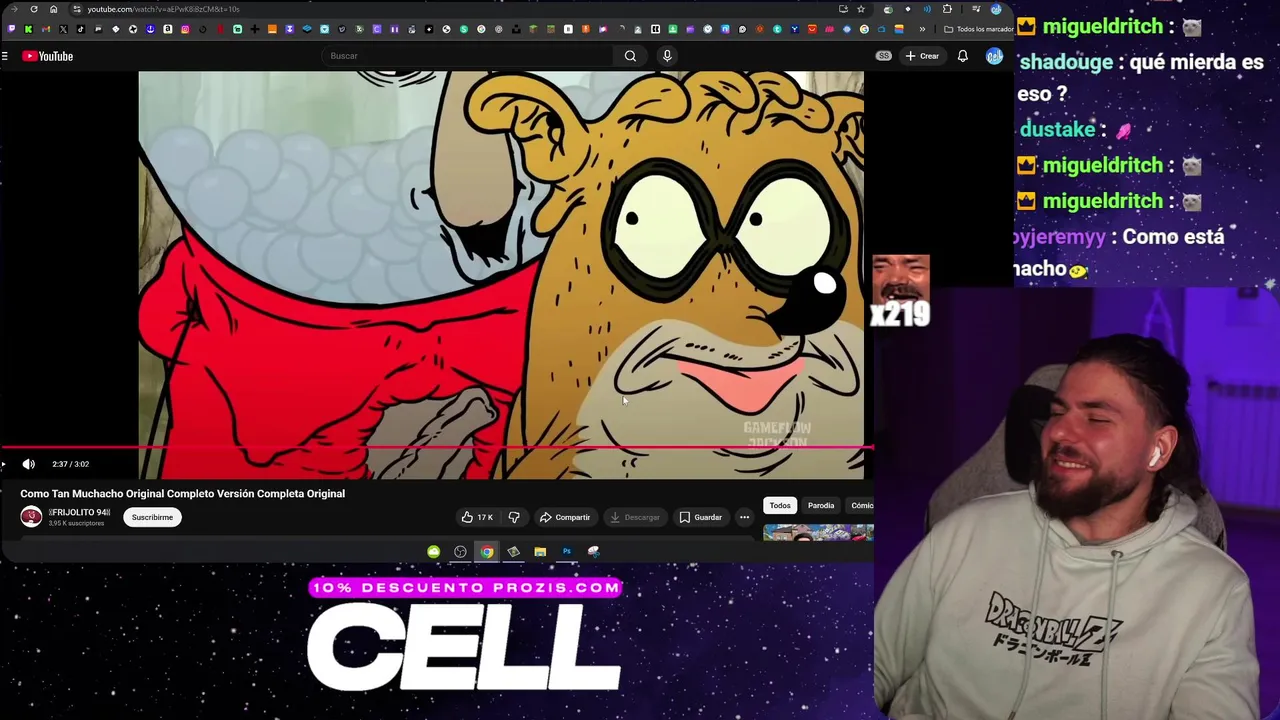Mute the video with speaker icon

[29, 464]
